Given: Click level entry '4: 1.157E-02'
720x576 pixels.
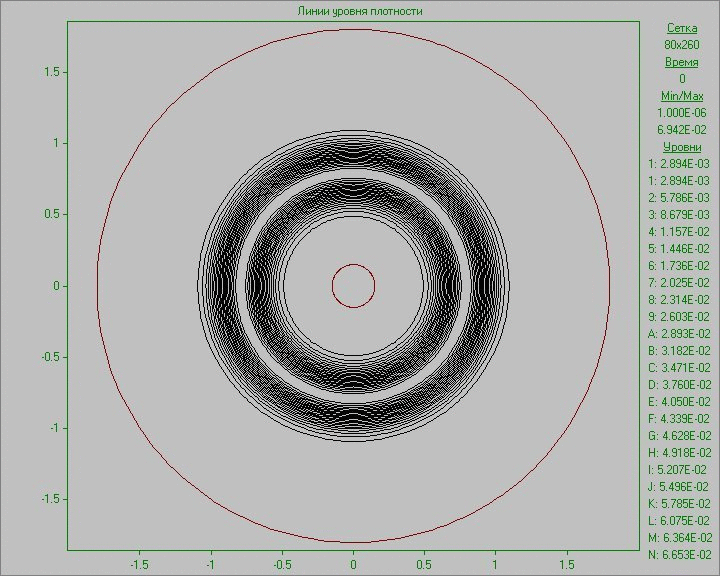Looking at the screenshot, I should pos(679,232).
